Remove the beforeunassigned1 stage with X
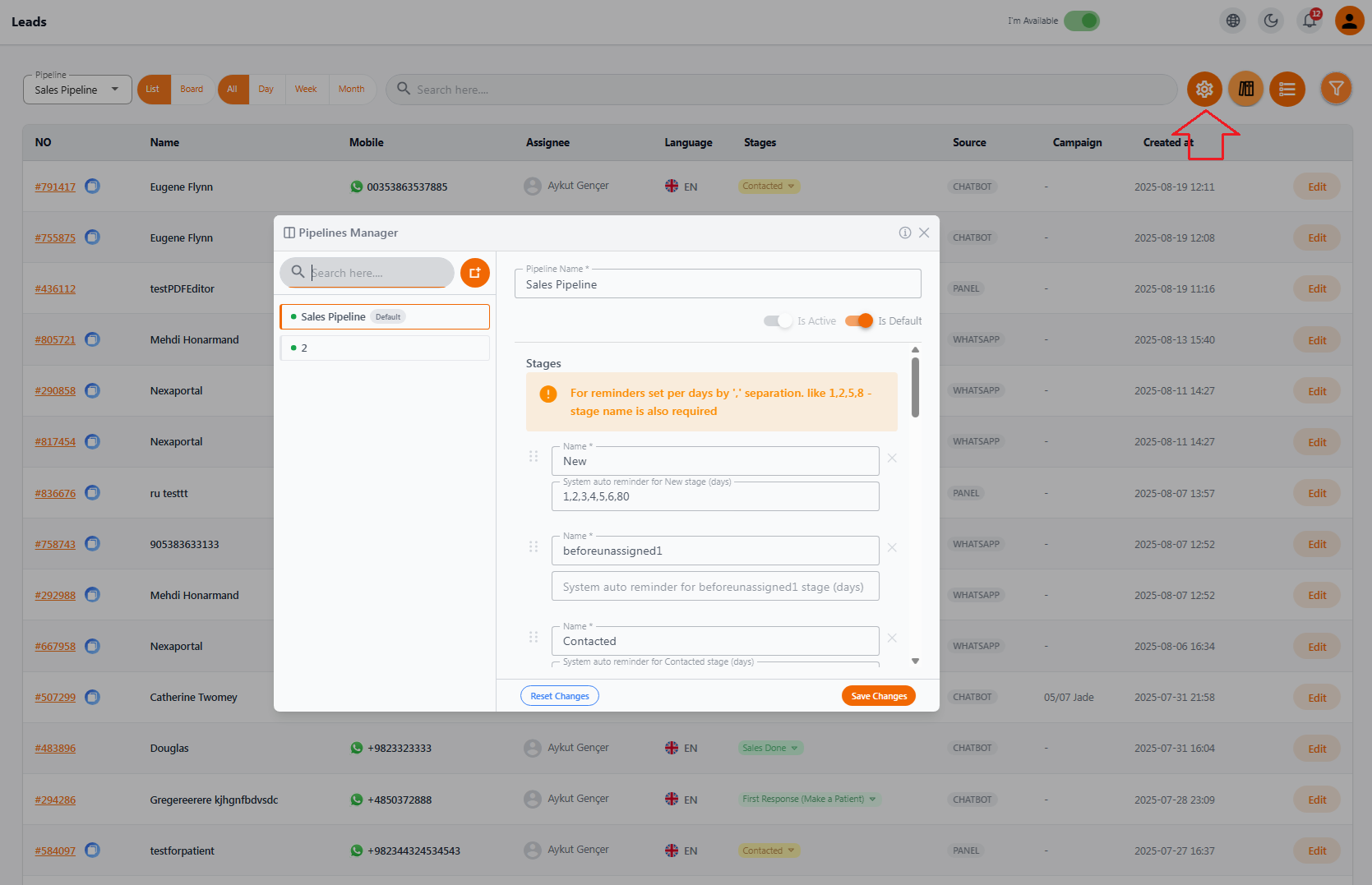Viewport: 1372px width, 885px height. pos(892,547)
